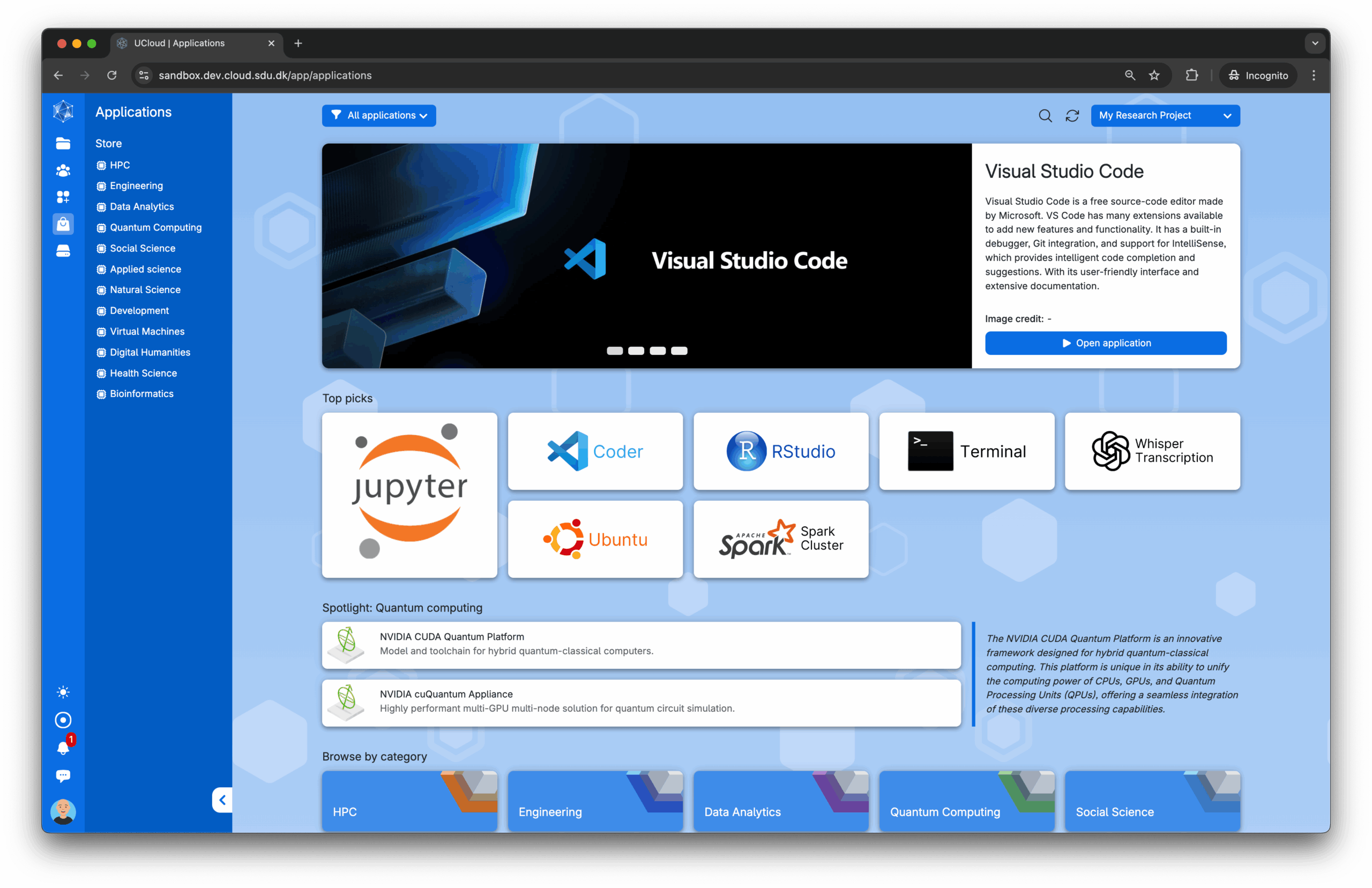Open NVIDIA cuQuantum Appliance entry
The width and height of the screenshot is (1372, 888).
[641, 703]
